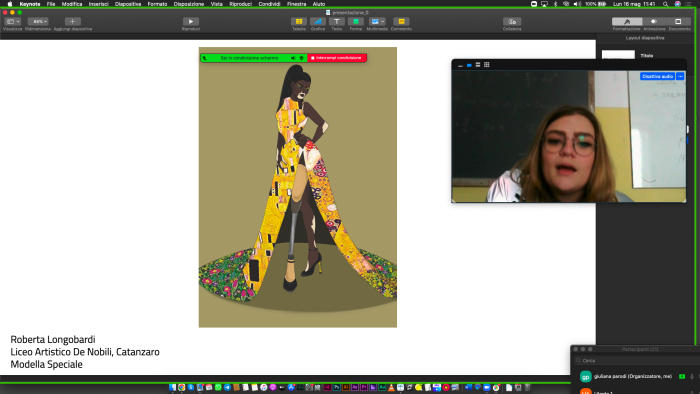Image resolution: width=700 pixels, height=394 pixels.
Task: Click Disattiva audio button on video
Action: 657,76
